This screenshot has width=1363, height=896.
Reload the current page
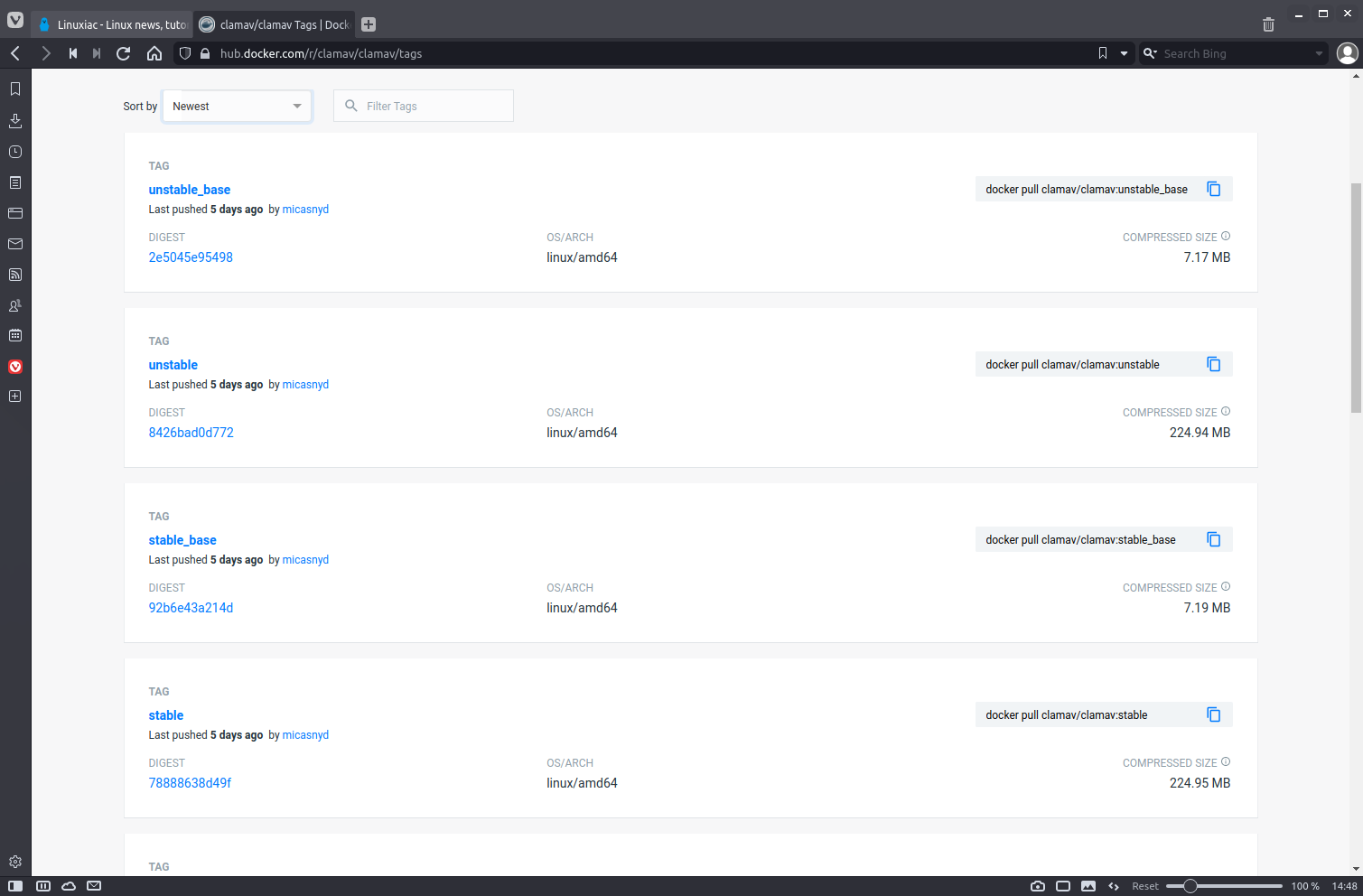(124, 53)
